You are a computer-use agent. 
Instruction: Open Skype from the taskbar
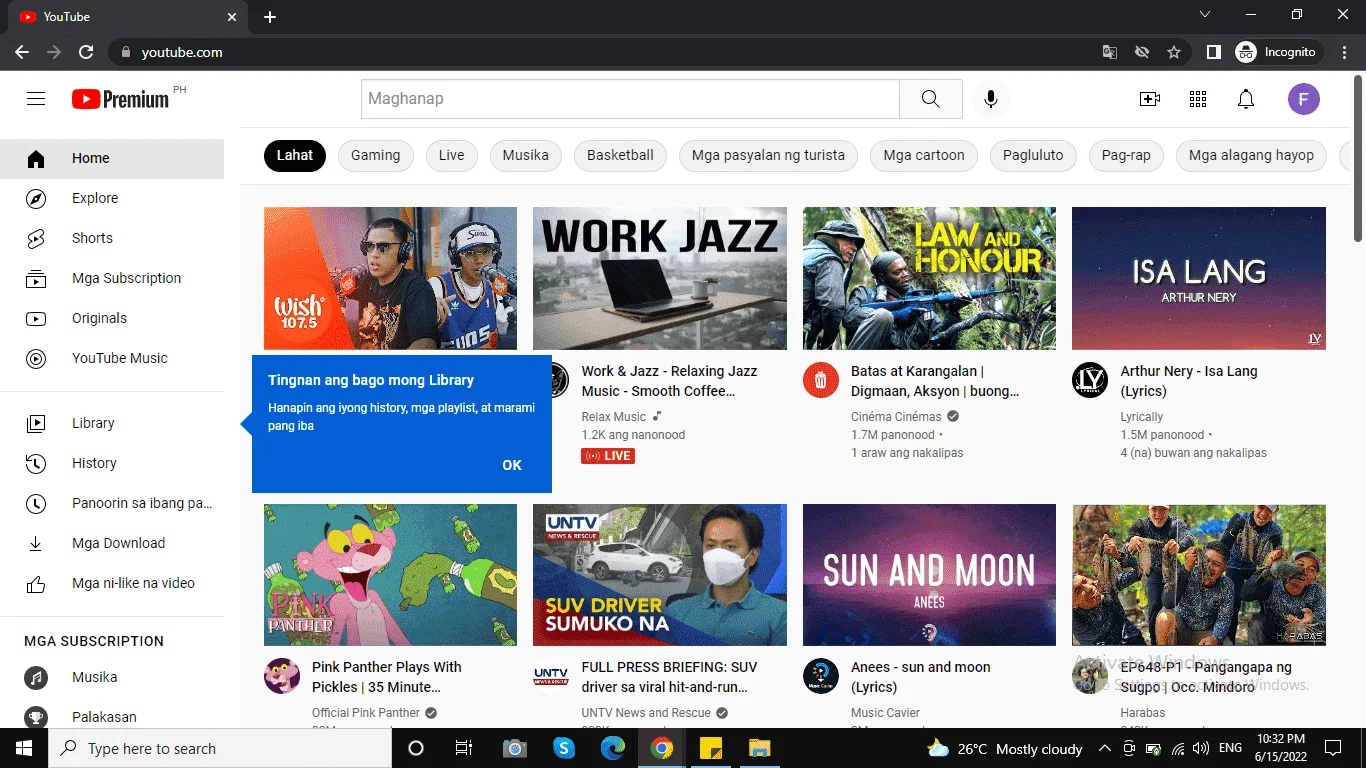564,748
